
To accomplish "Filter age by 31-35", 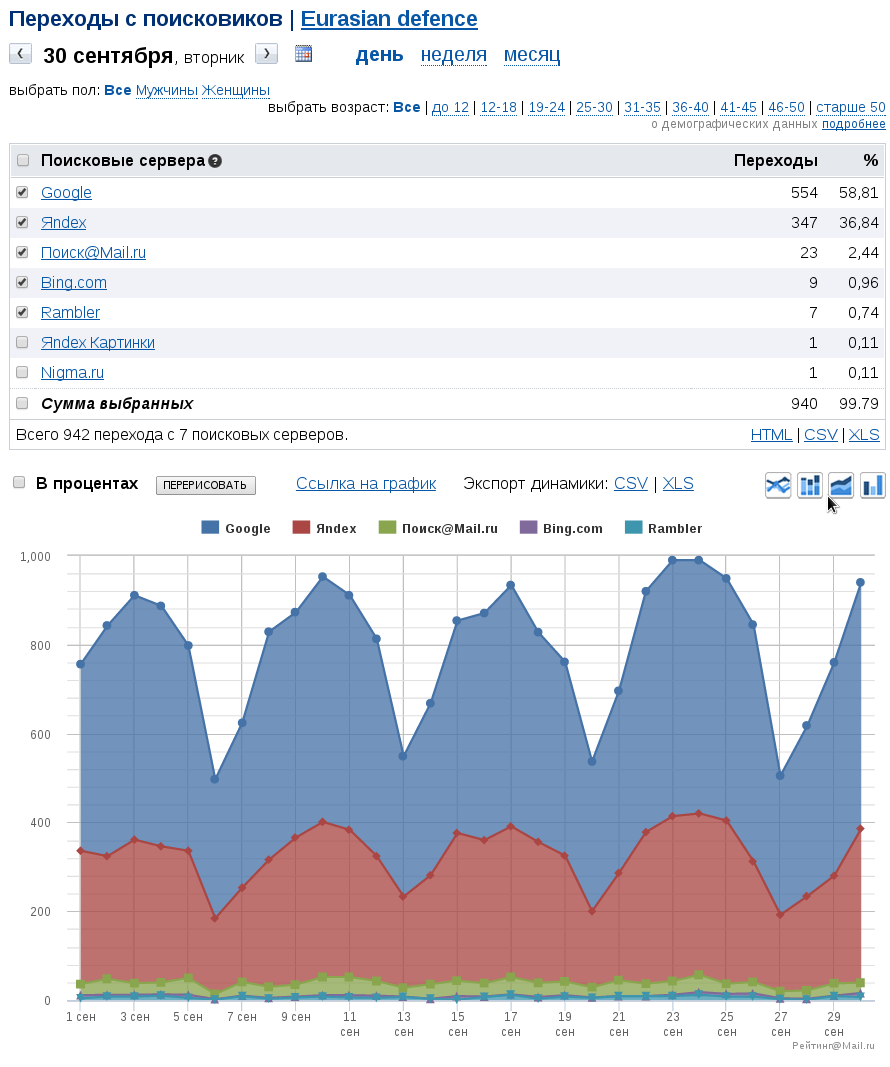I will tap(642, 108).
